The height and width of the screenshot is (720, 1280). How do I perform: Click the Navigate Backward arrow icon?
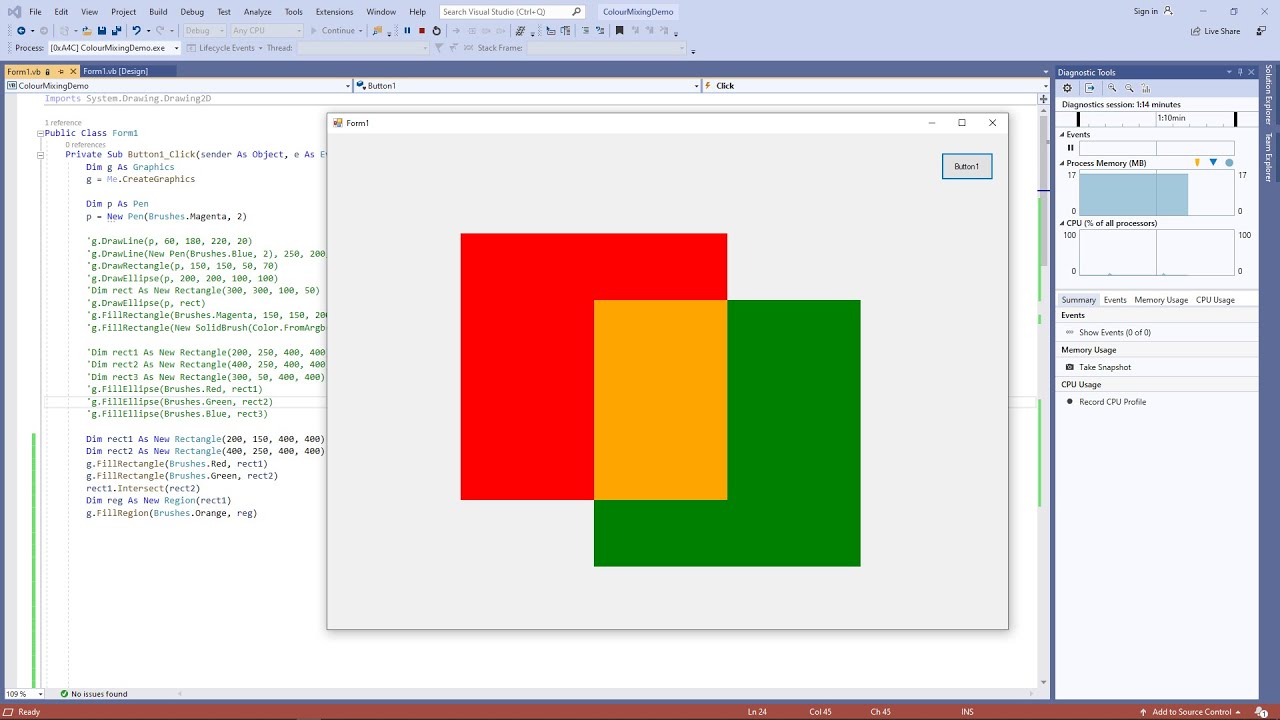[x=22, y=30]
